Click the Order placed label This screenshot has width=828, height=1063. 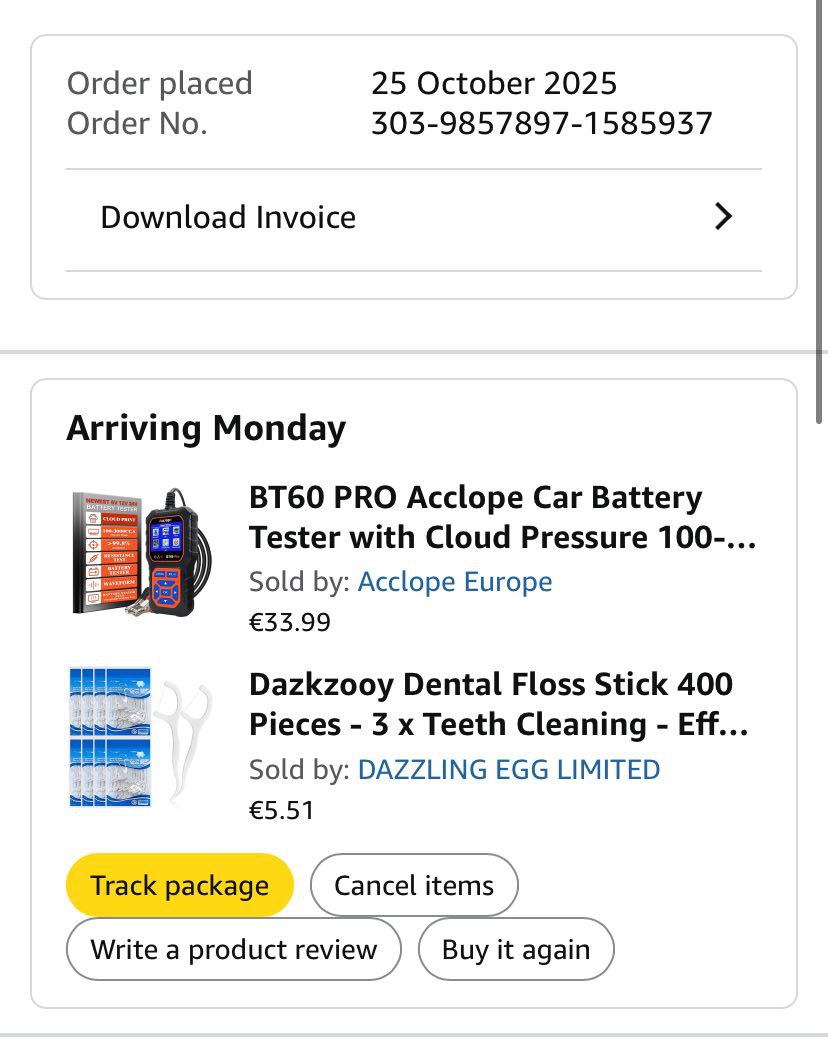160,83
